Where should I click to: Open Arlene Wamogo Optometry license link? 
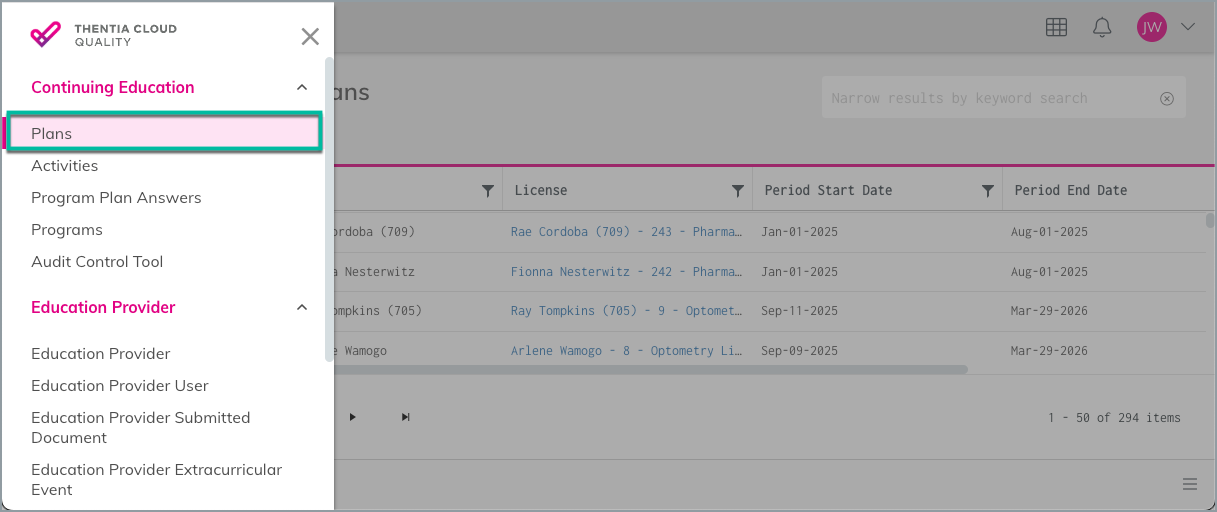click(x=627, y=351)
